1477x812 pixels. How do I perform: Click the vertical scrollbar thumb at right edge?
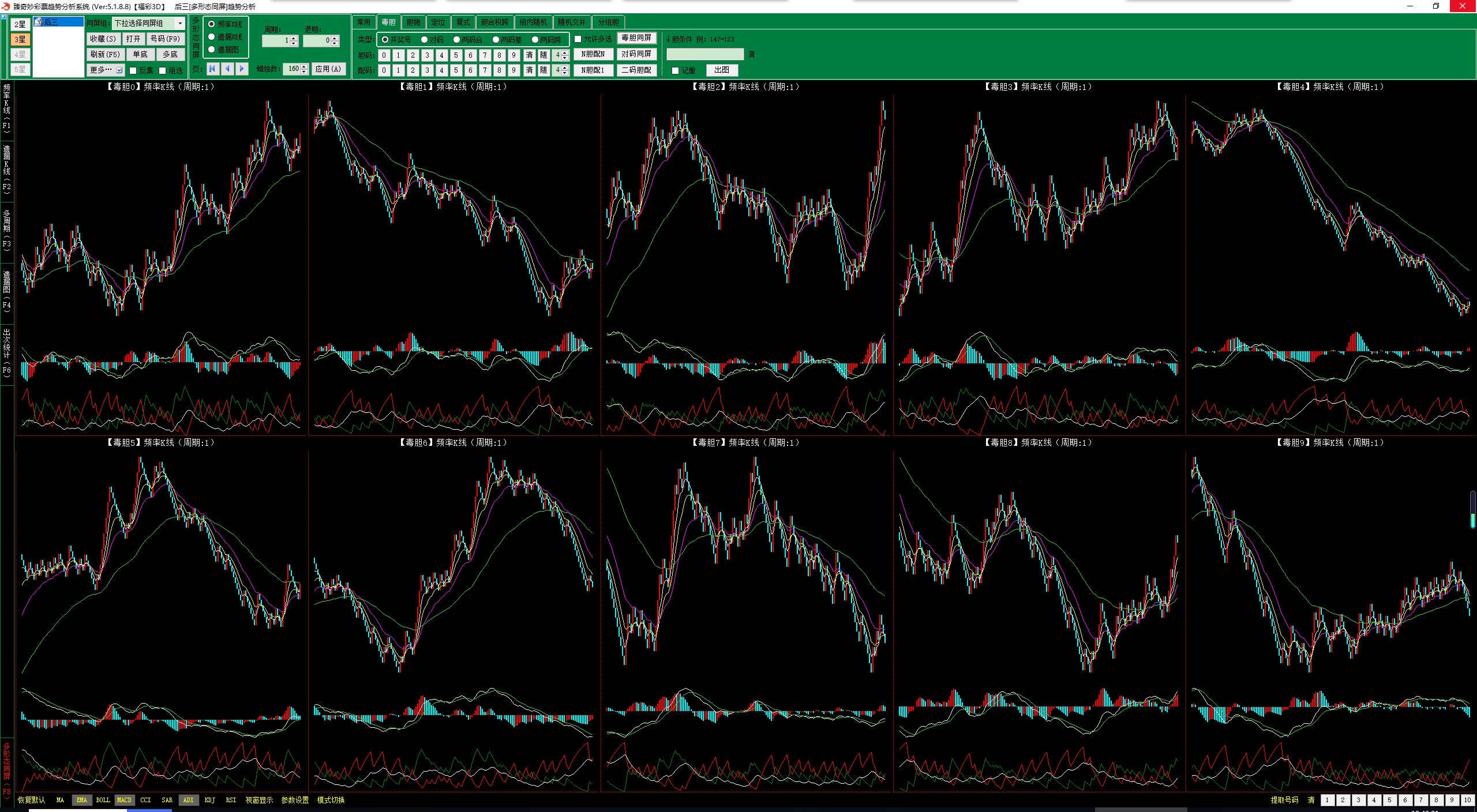1472,510
